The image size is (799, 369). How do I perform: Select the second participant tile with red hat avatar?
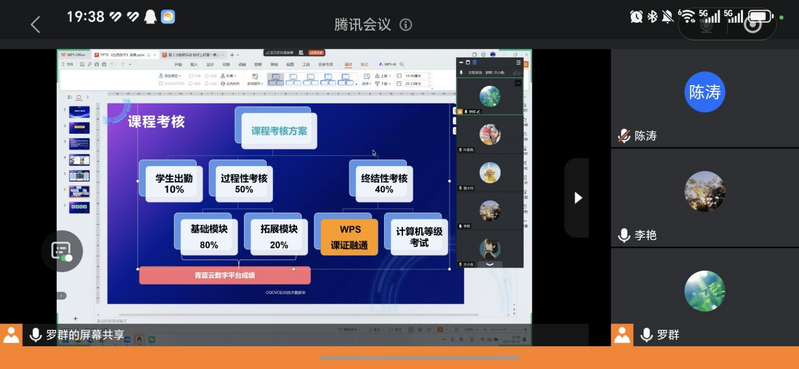point(490,134)
